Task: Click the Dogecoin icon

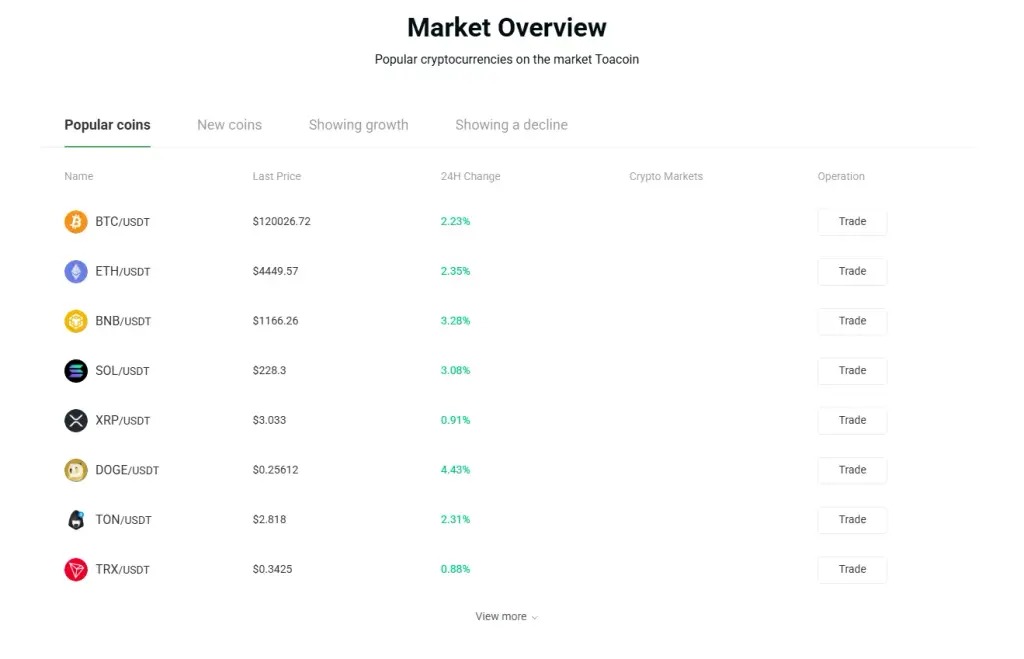Action: tap(76, 470)
